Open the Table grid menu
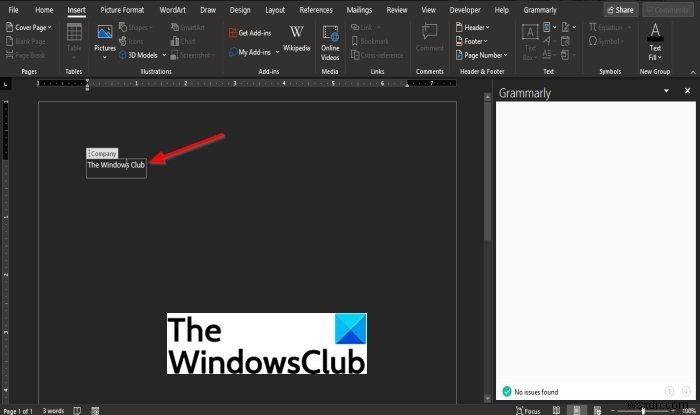The height and width of the screenshot is (415, 700). [x=74, y=42]
